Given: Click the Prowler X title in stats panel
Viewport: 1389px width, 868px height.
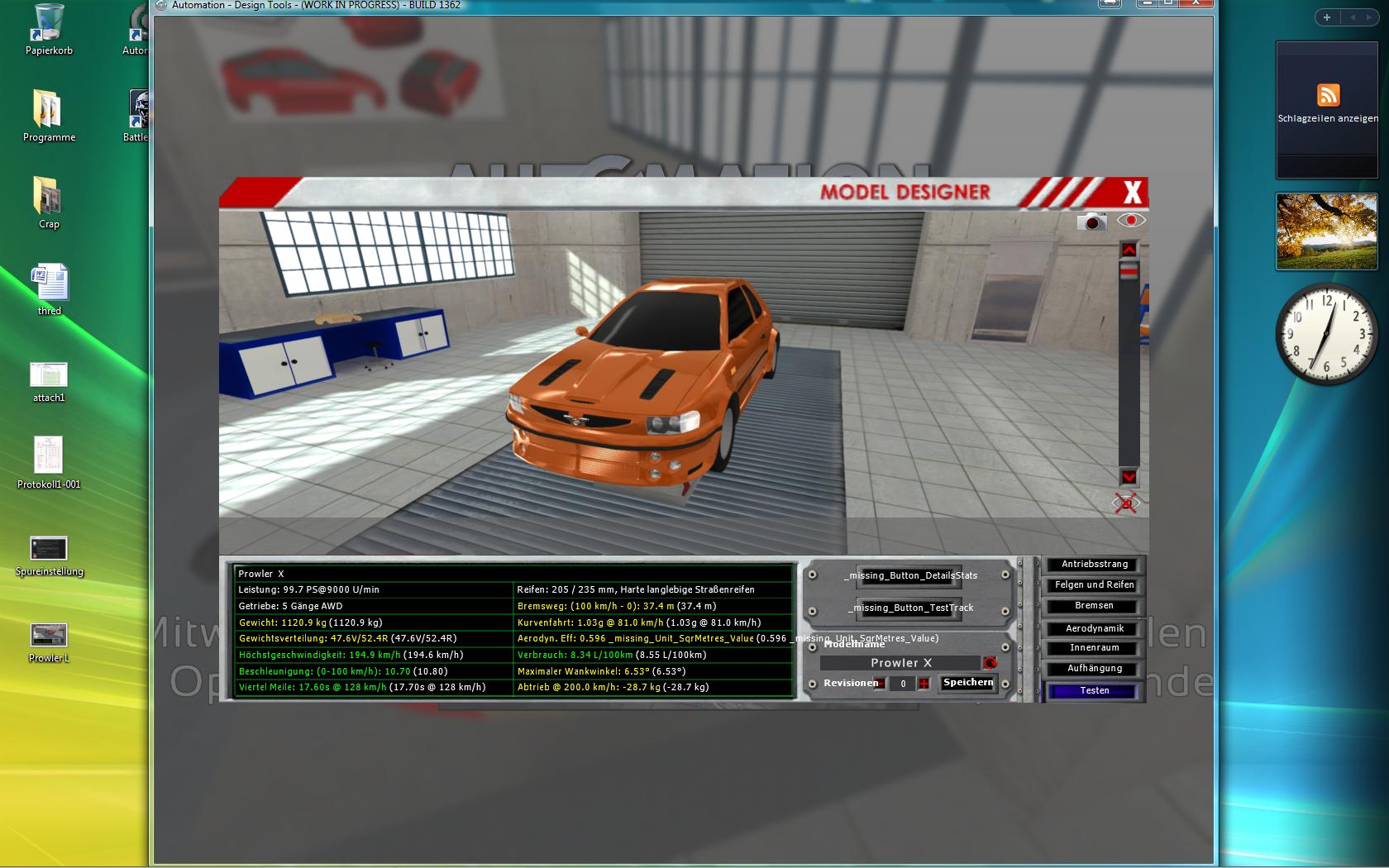Looking at the screenshot, I should pyautogui.click(x=260, y=574).
